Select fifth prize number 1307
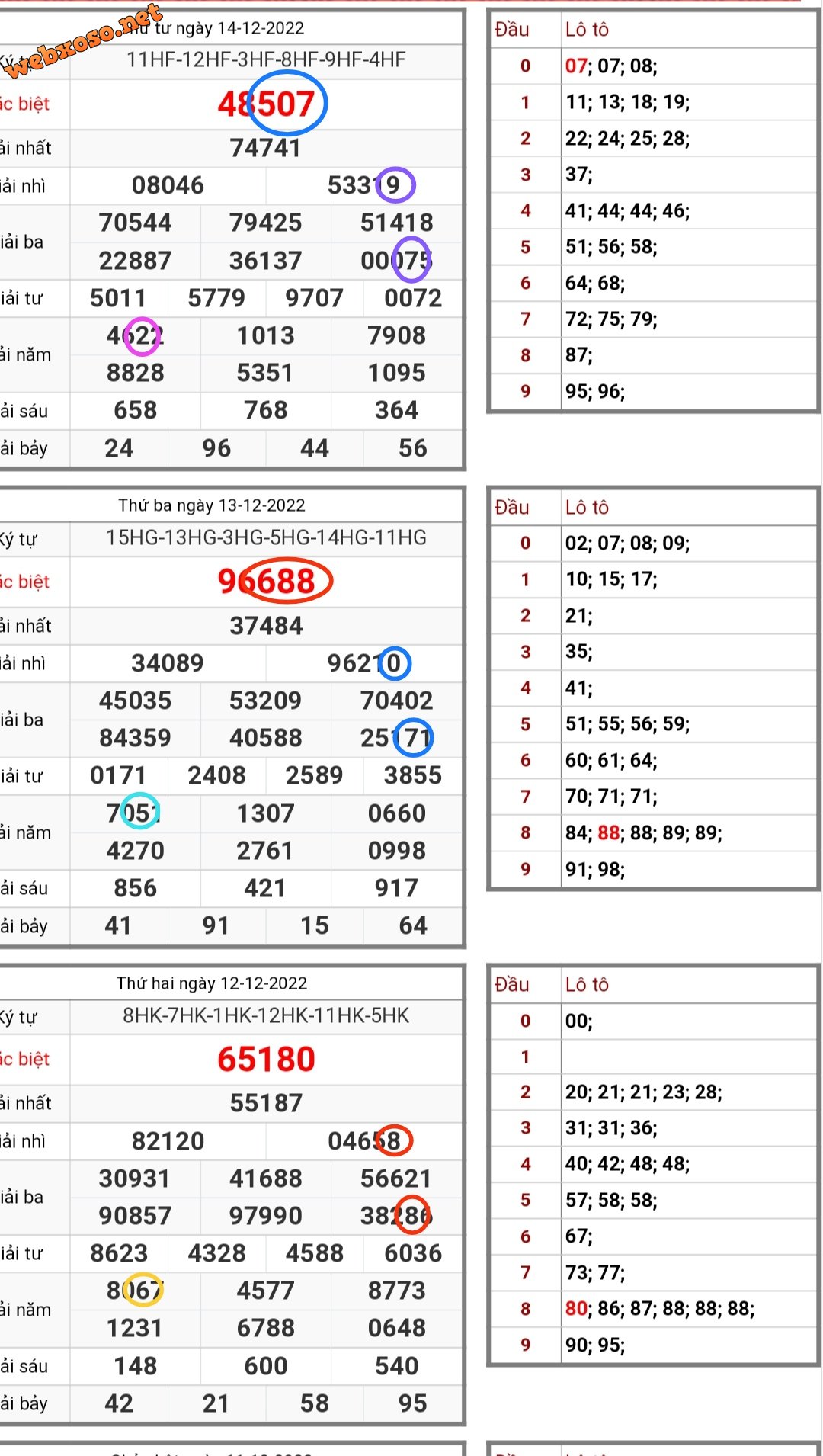The width and height of the screenshot is (823, 1456). click(x=266, y=813)
